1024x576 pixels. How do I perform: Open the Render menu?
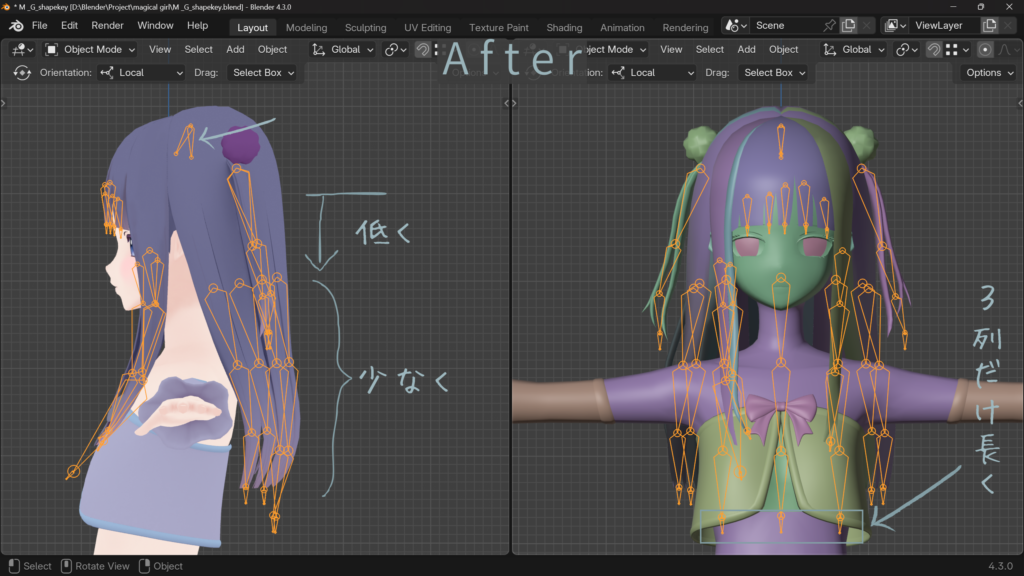click(x=107, y=25)
